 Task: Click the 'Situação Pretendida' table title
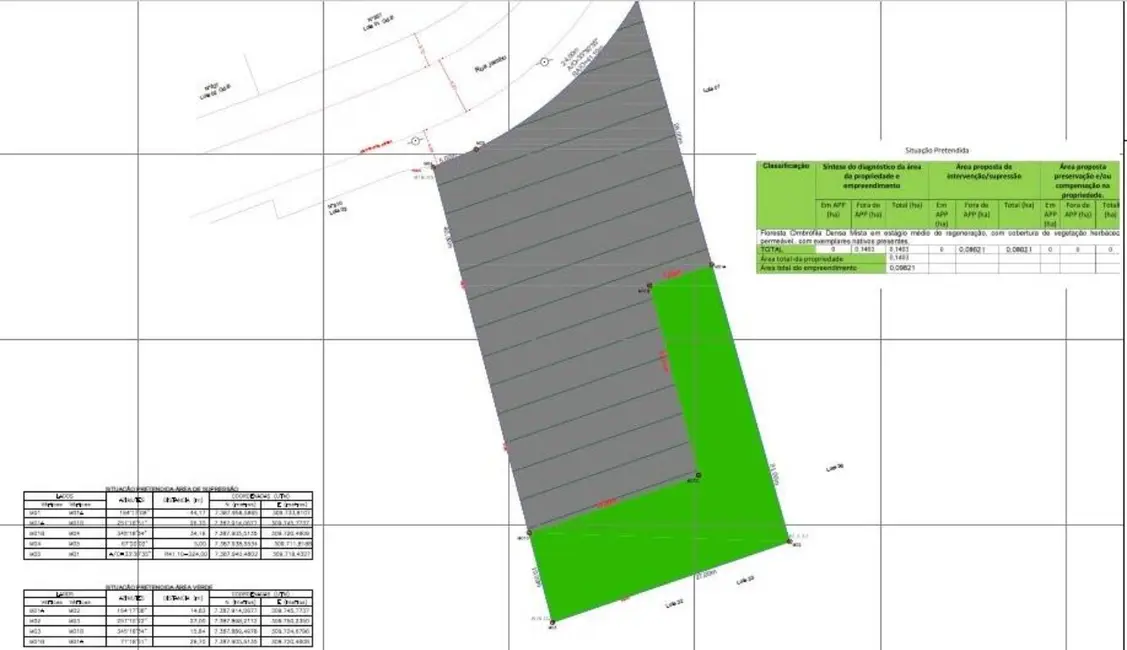tap(907, 149)
